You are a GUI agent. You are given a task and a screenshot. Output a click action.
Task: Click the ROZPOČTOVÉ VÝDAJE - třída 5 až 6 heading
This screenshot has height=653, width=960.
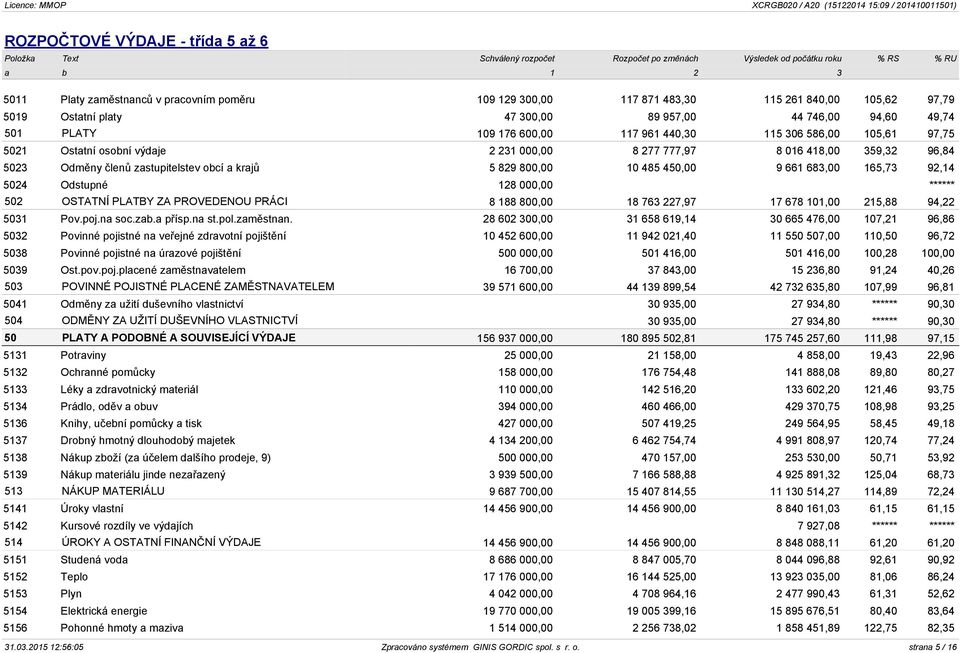[136, 41]
